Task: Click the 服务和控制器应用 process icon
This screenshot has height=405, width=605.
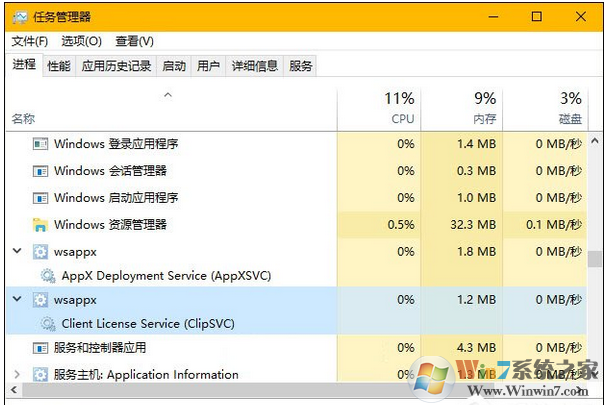Action: tap(41, 348)
